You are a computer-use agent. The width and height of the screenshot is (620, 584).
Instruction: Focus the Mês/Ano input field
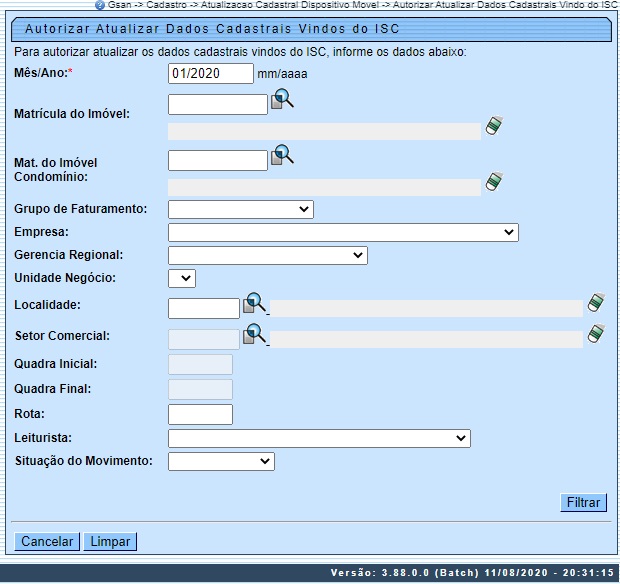(211, 73)
